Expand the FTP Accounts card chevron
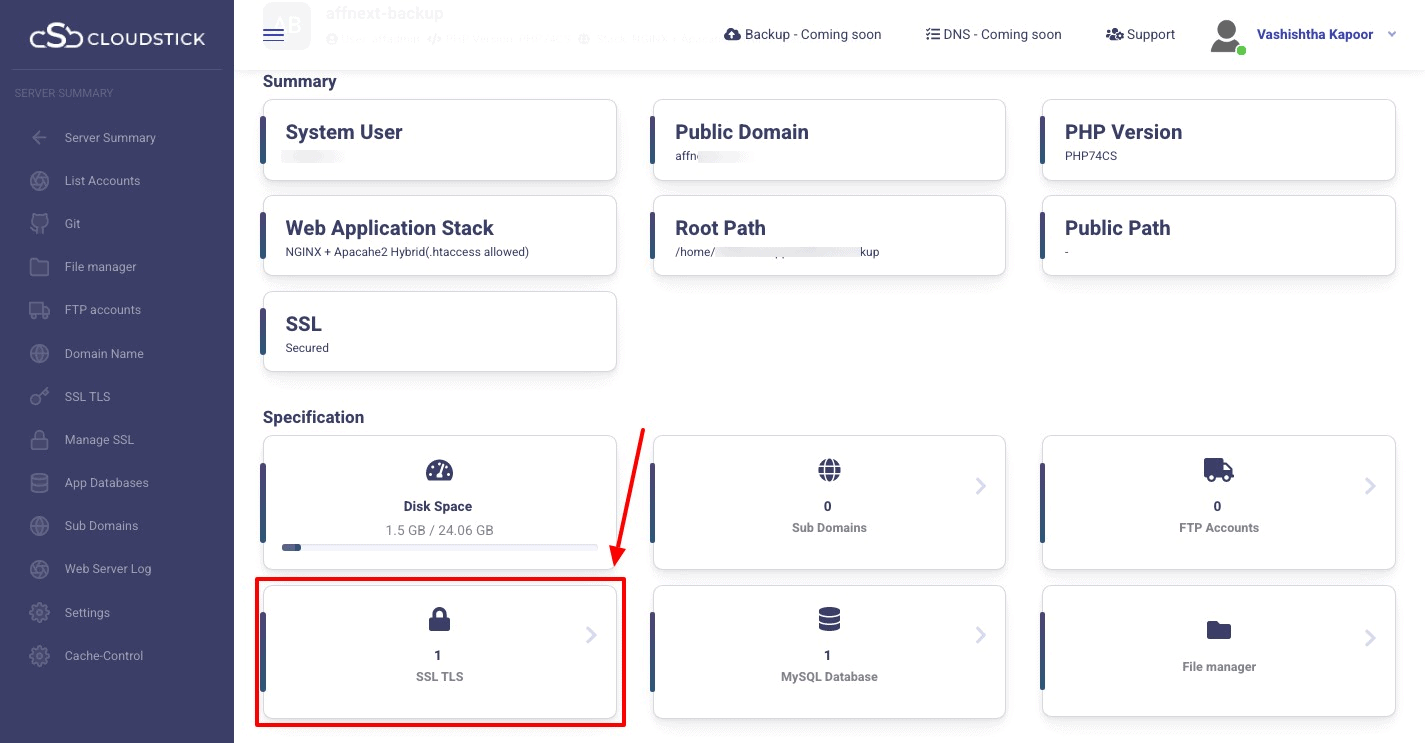This screenshot has width=1425, height=743. [1370, 486]
